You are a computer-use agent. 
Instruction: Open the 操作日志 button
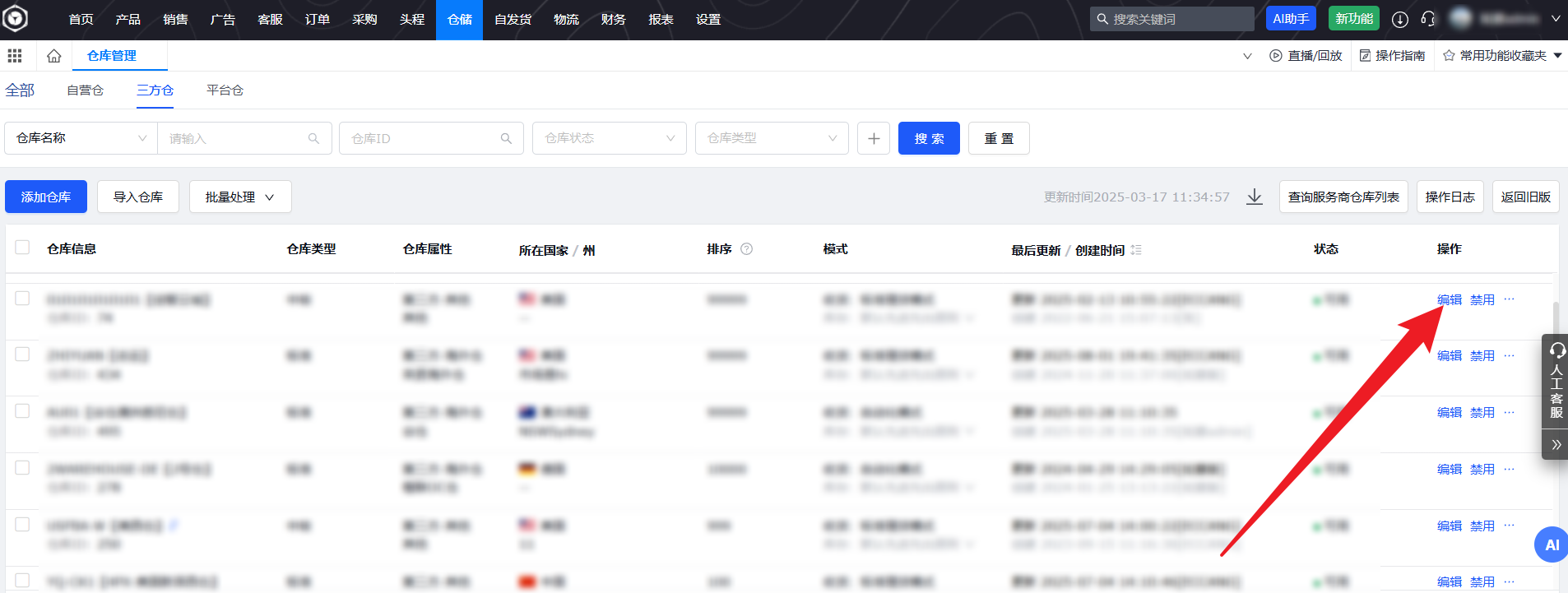point(1450,197)
